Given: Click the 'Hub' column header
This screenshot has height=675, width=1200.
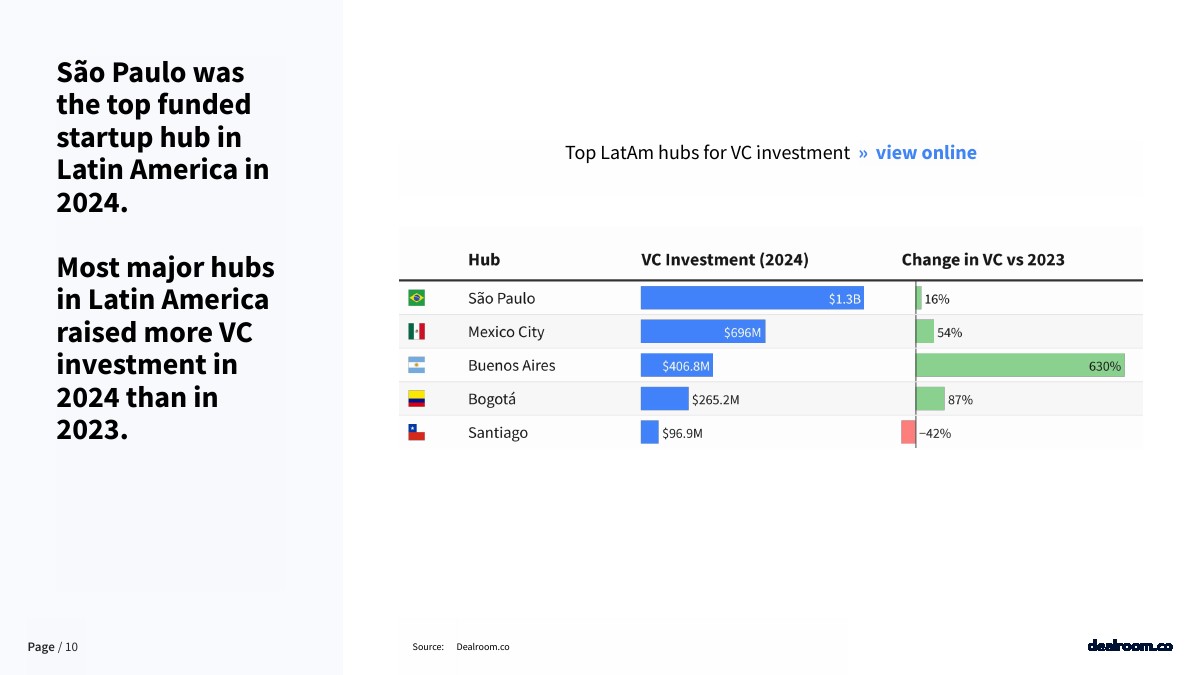Looking at the screenshot, I should [x=484, y=260].
